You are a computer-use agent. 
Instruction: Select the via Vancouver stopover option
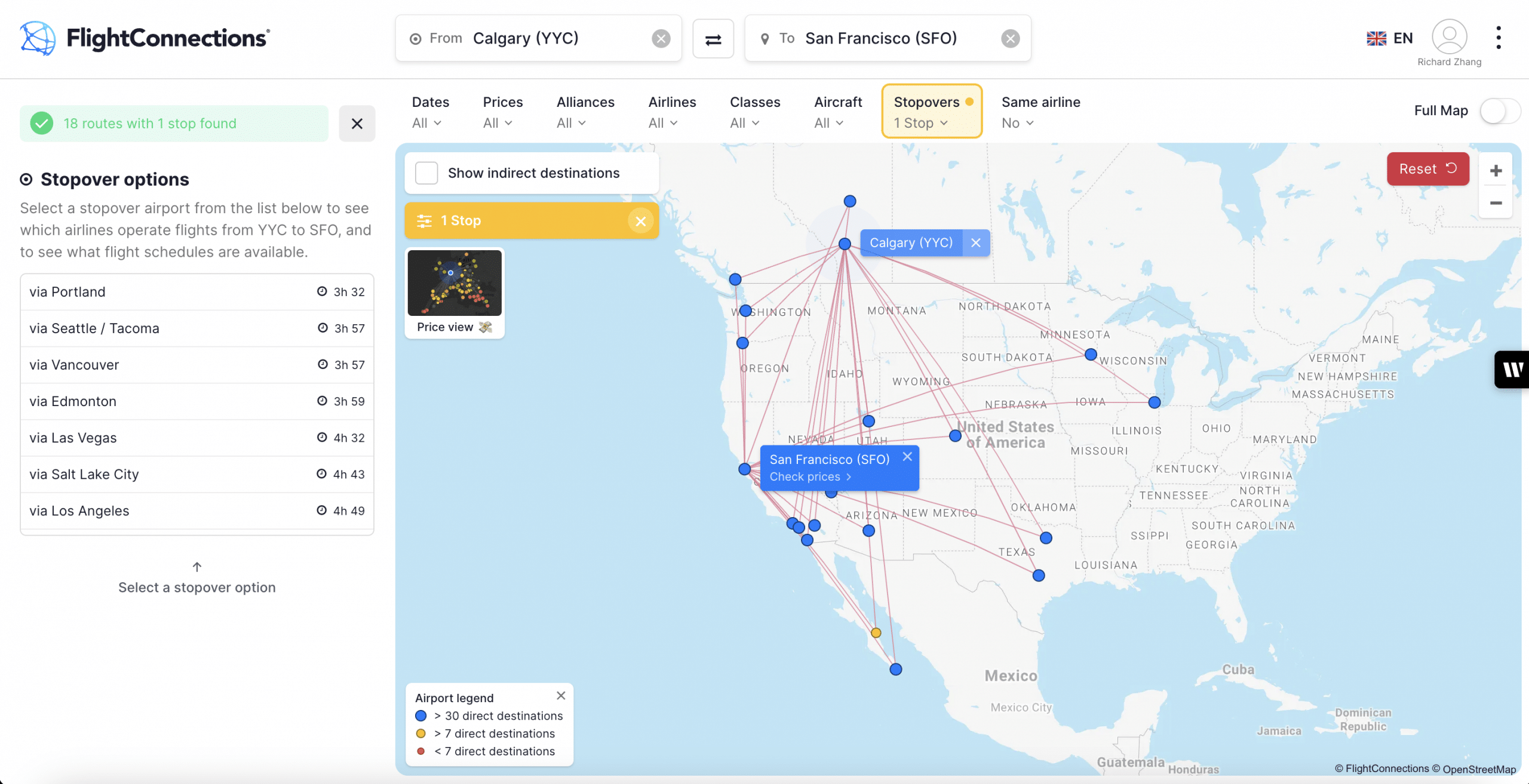(x=197, y=365)
